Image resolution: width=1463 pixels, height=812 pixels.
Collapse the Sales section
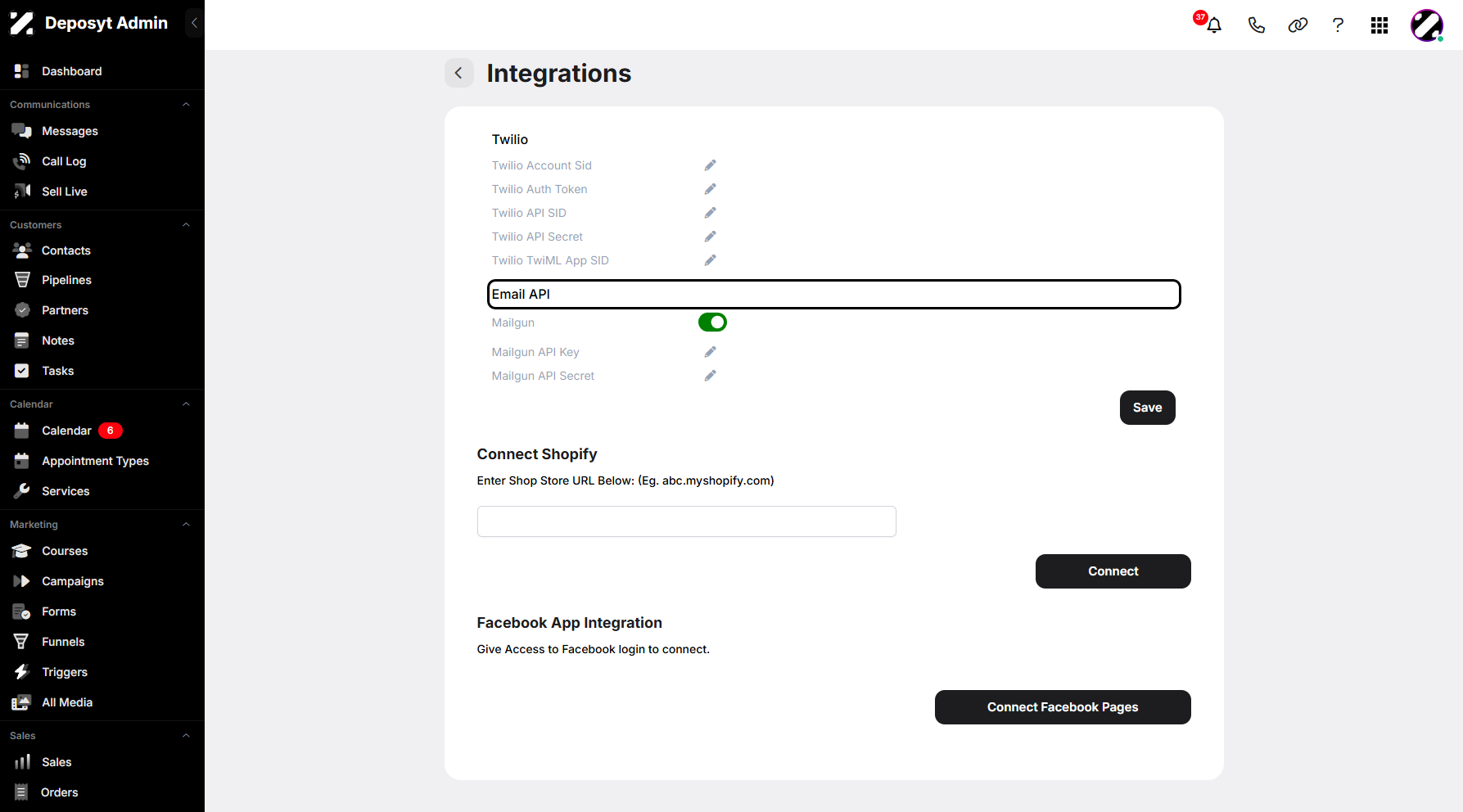click(186, 736)
